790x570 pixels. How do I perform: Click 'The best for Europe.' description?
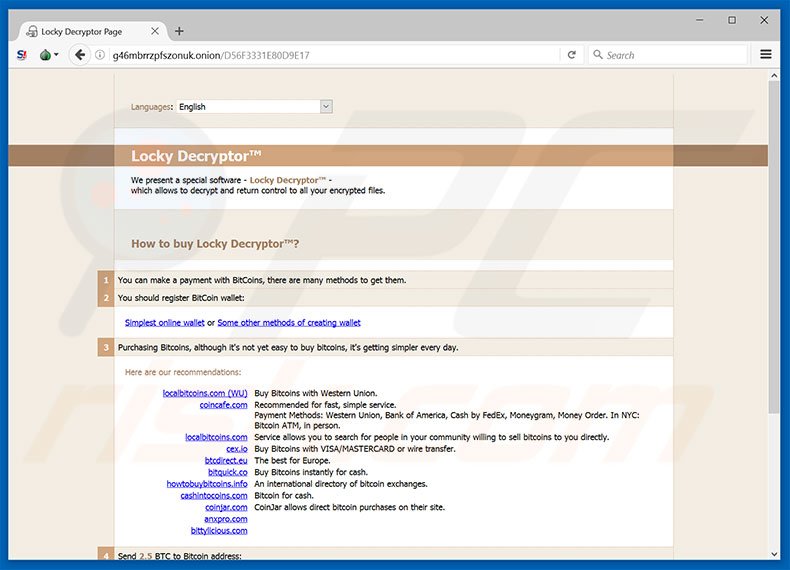(292, 460)
